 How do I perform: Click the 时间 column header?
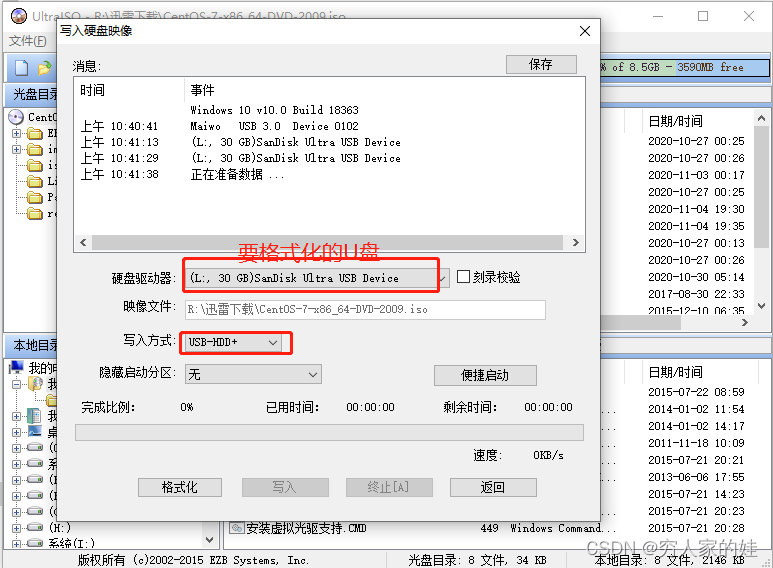(92, 91)
